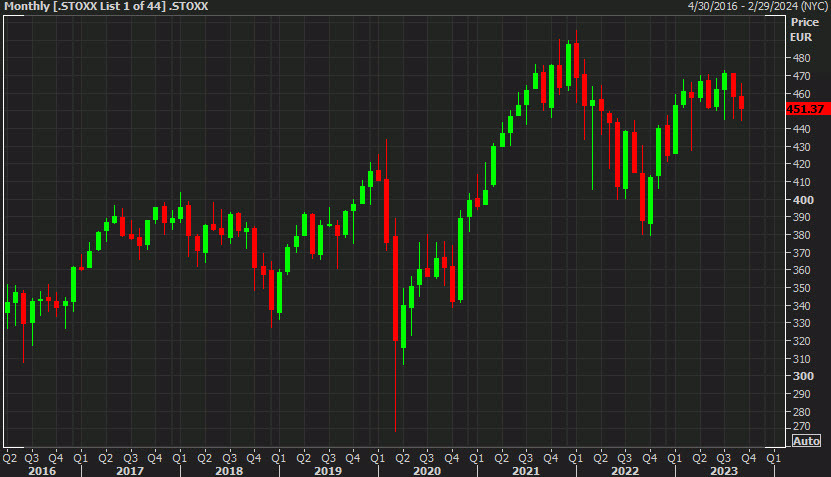This screenshot has height=477, width=831.
Task: Select the 2020 year label
Action: (x=427, y=471)
